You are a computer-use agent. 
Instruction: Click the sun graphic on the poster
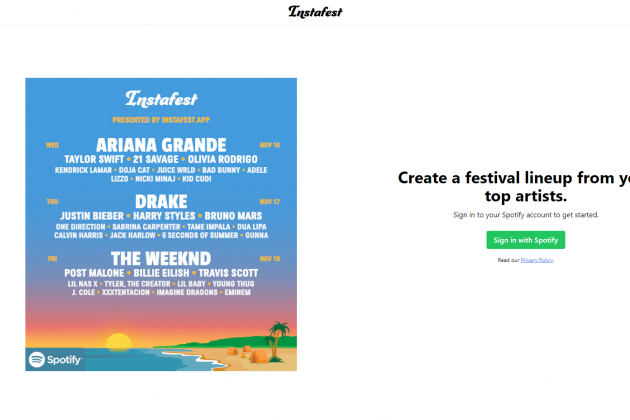click(x=118, y=341)
